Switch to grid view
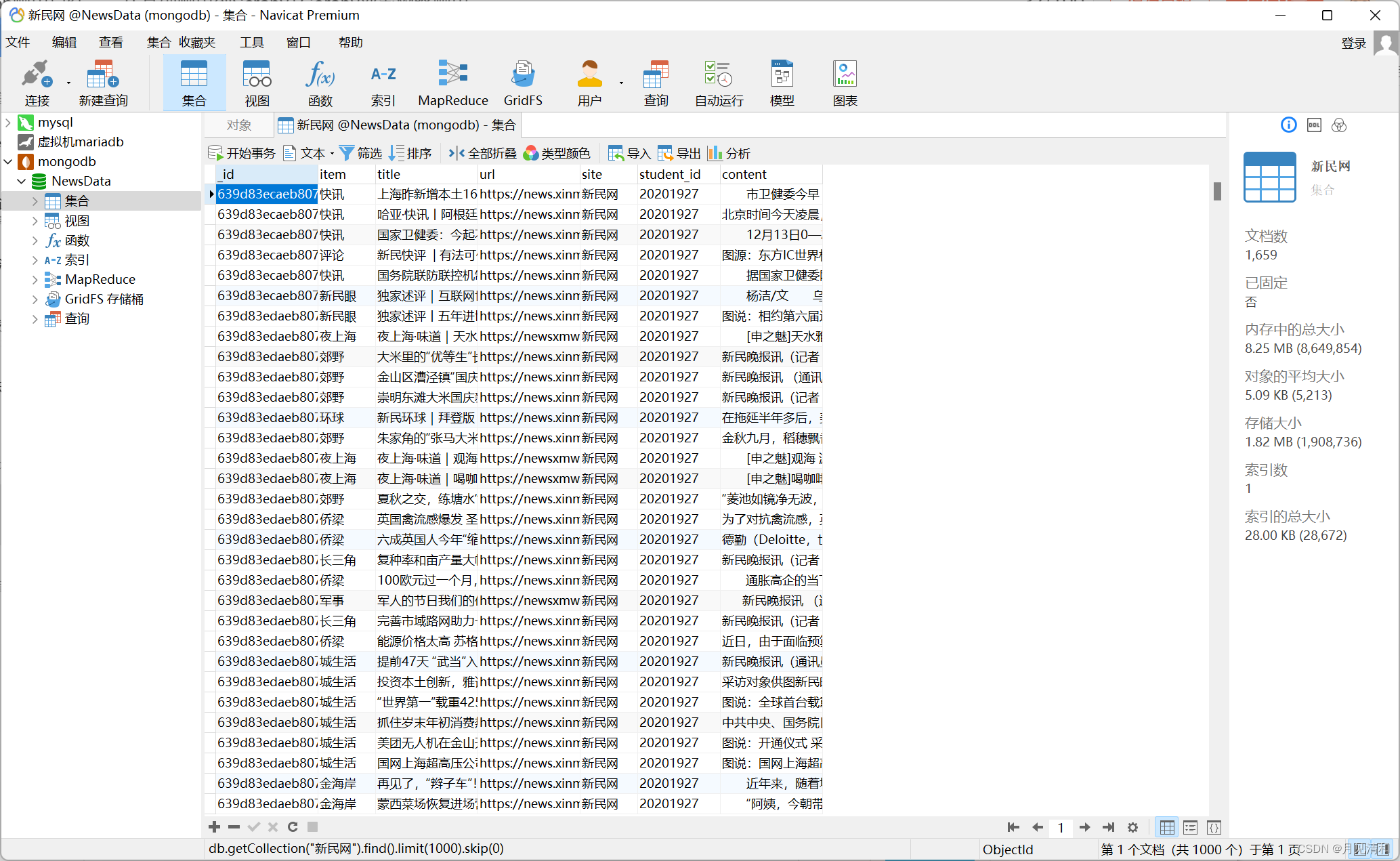This screenshot has height=861, width=1400. tap(1167, 827)
